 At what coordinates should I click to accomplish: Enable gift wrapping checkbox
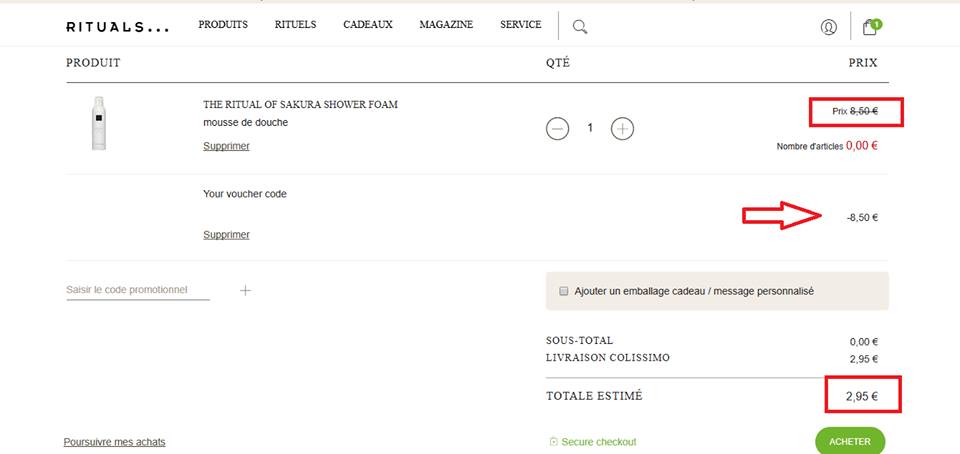point(564,291)
